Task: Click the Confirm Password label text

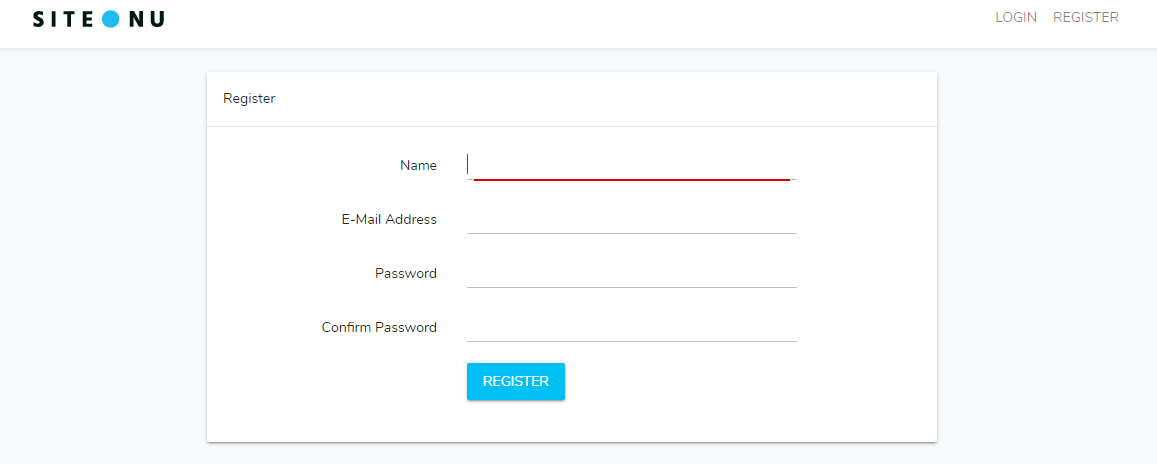Action: (x=379, y=327)
